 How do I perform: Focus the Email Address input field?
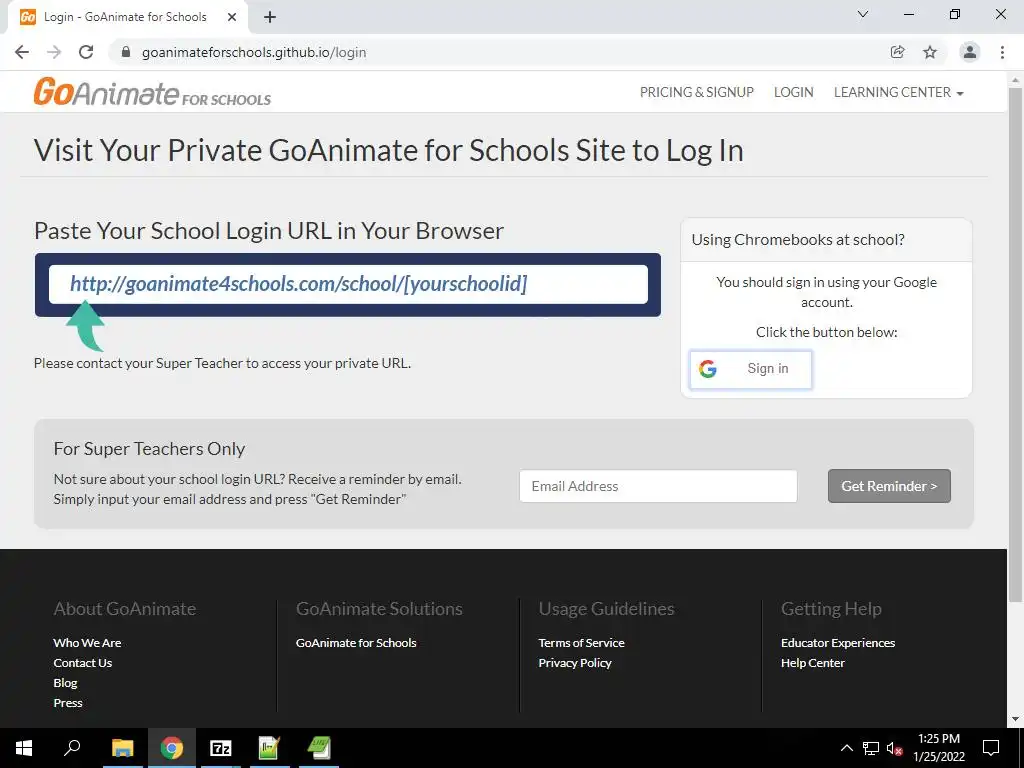(x=658, y=486)
